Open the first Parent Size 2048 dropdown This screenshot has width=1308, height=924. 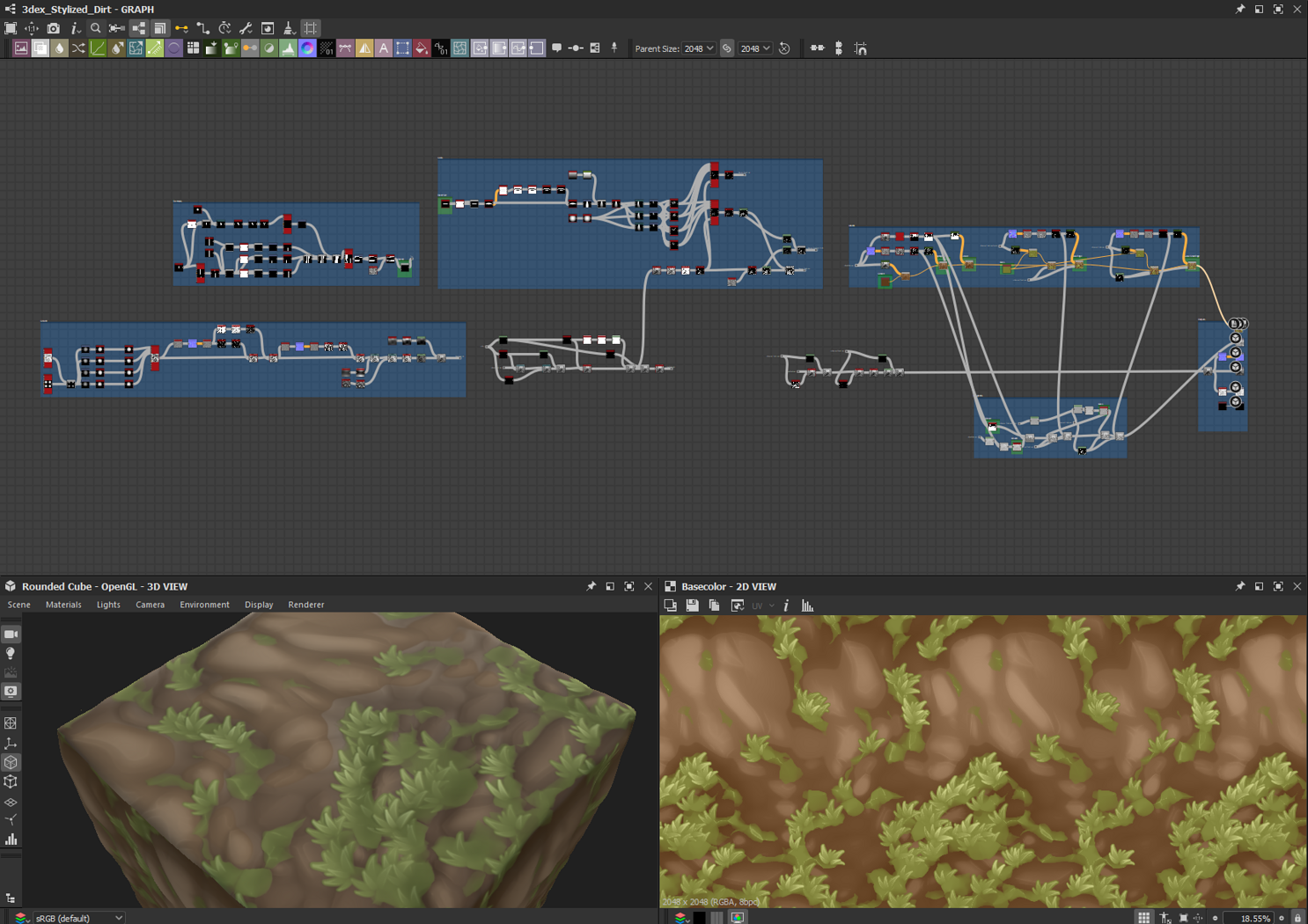(699, 48)
